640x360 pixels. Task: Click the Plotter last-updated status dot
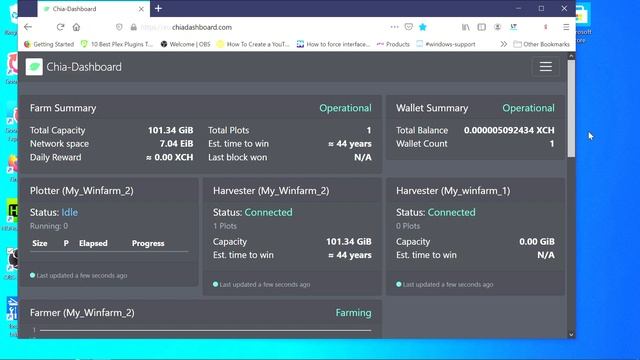pos(33,275)
